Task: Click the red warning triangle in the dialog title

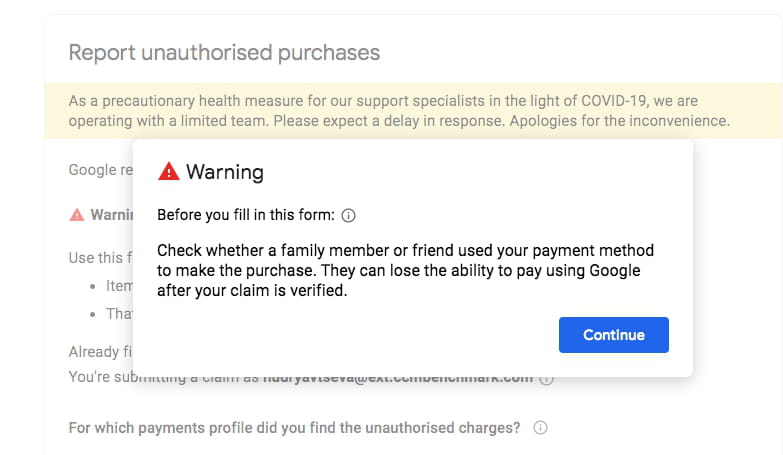Action: [x=169, y=172]
